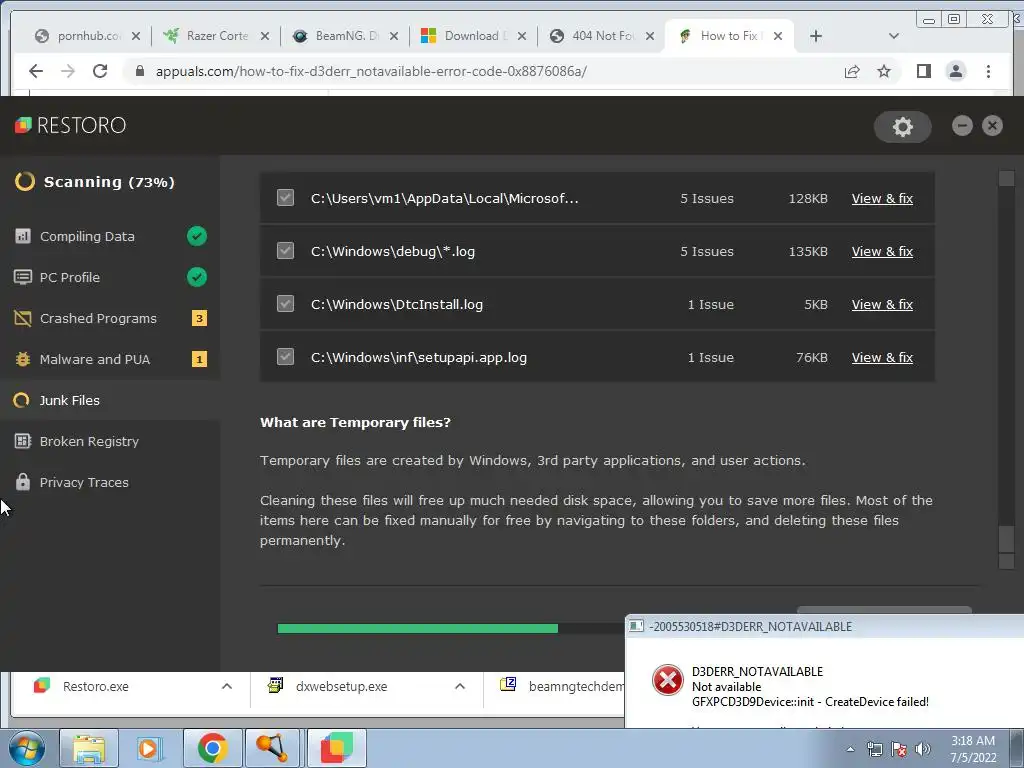Click Restoro vertical scrollbar thumb
The image size is (1024, 768).
(1006, 538)
